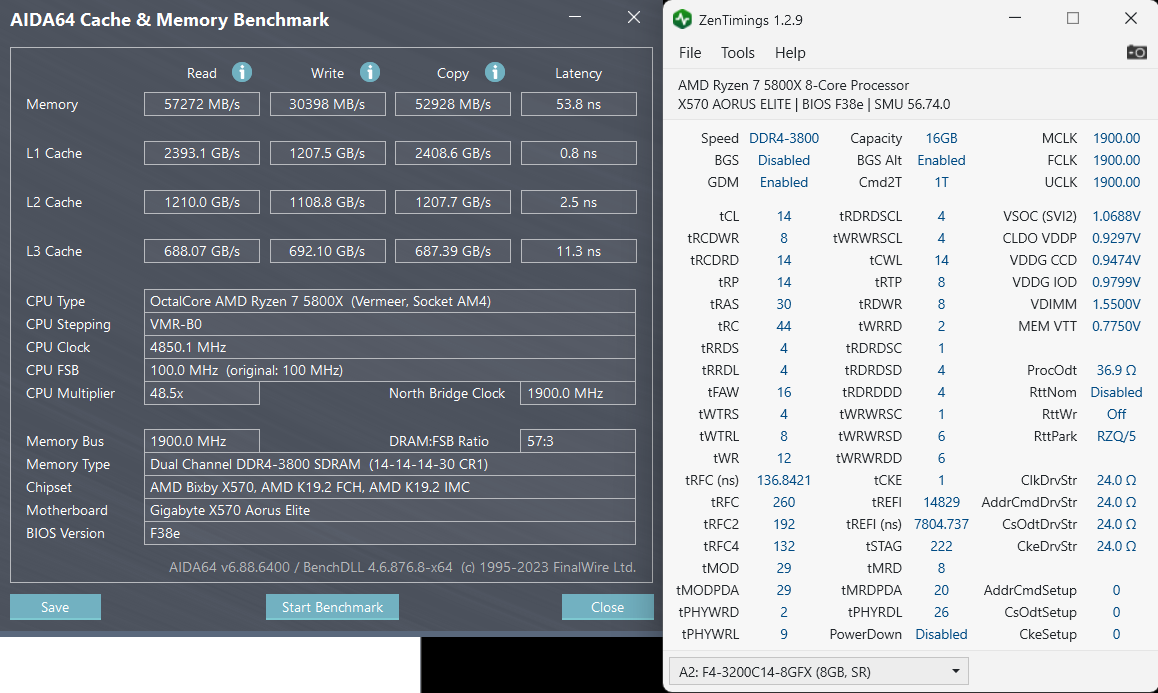Save the AIDA64 benchmark results
Screen dimensions: 1158x693
click(x=55, y=607)
